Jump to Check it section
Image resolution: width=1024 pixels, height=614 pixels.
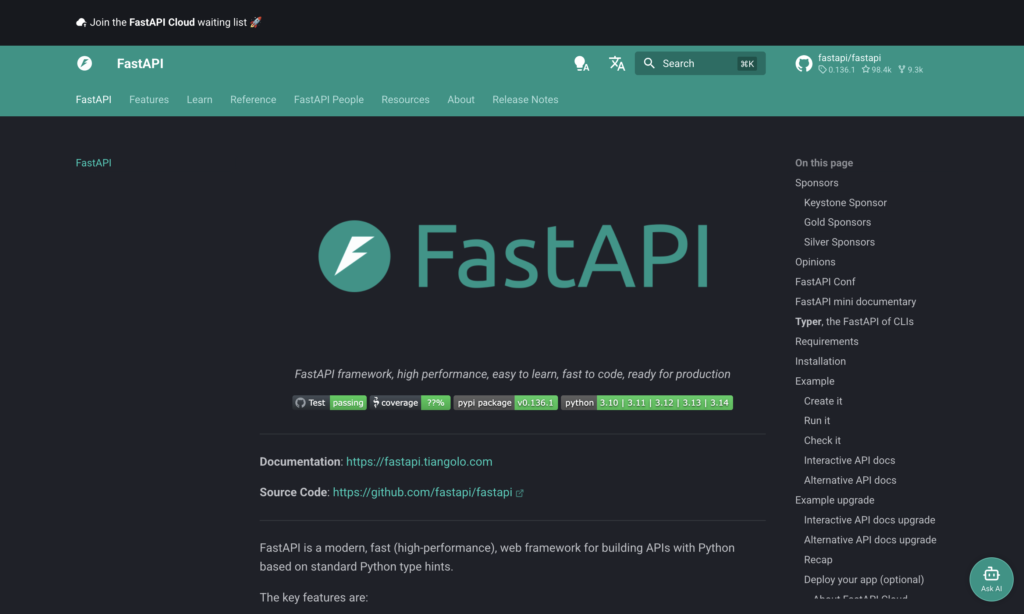[x=822, y=440]
